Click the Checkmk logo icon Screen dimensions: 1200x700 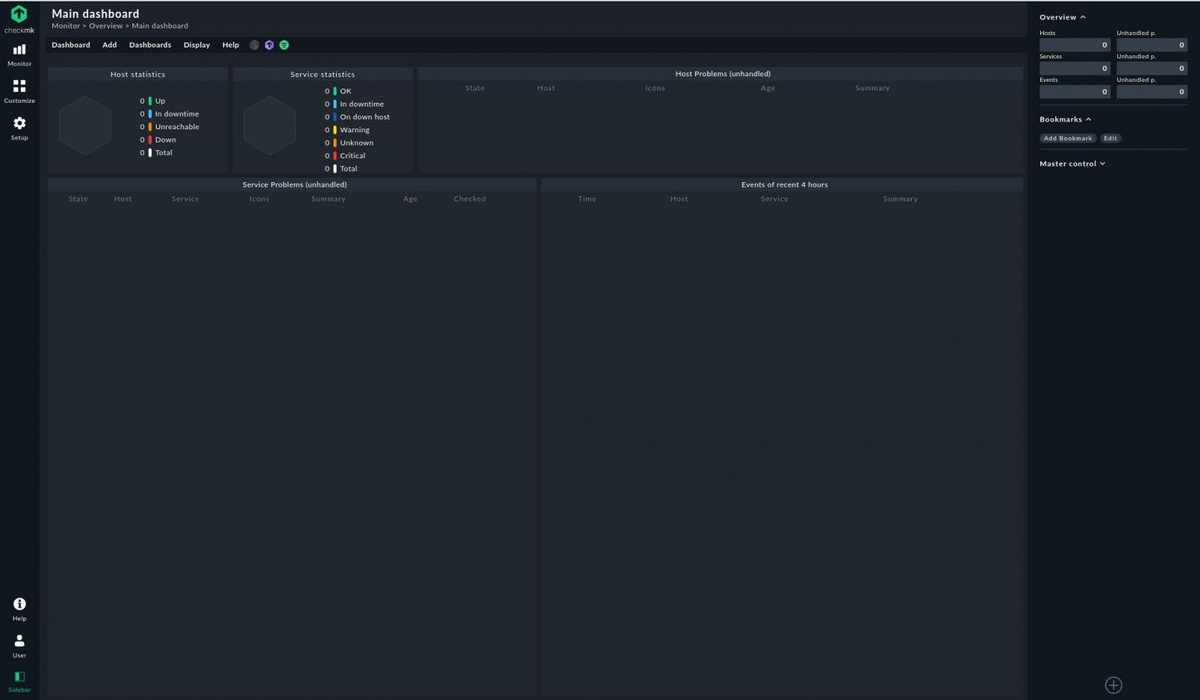click(x=19, y=15)
